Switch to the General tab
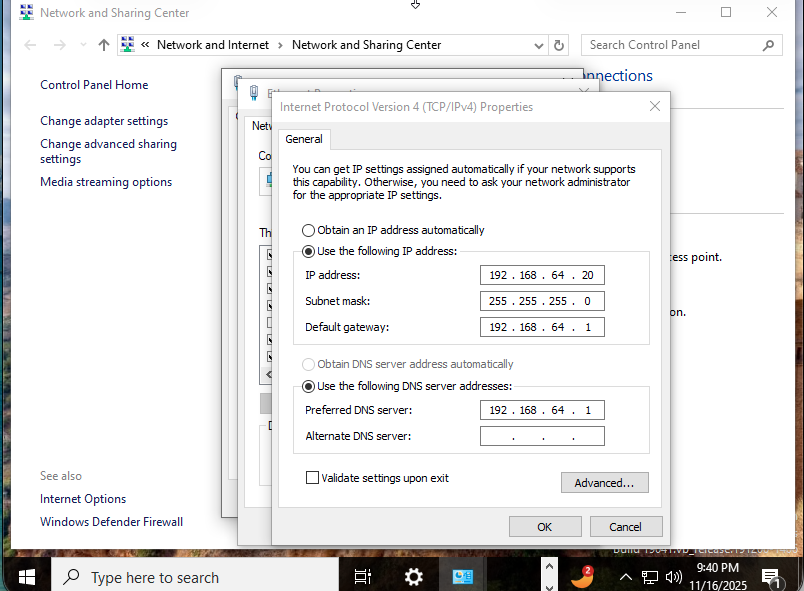Viewport: 804px width, 591px height. tap(304, 139)
